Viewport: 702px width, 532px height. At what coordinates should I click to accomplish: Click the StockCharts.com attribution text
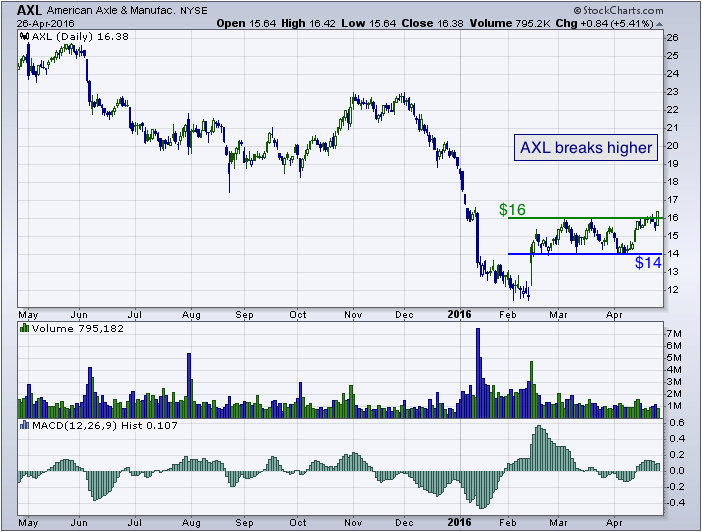coord(618,10)
